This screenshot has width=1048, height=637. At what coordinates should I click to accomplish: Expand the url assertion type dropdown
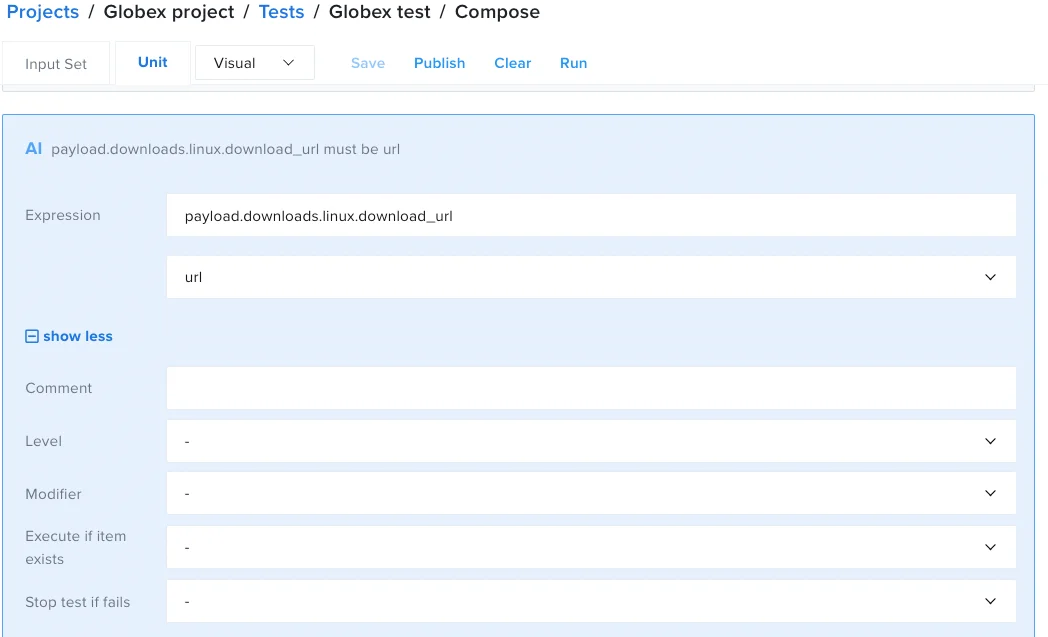point(590,277)
